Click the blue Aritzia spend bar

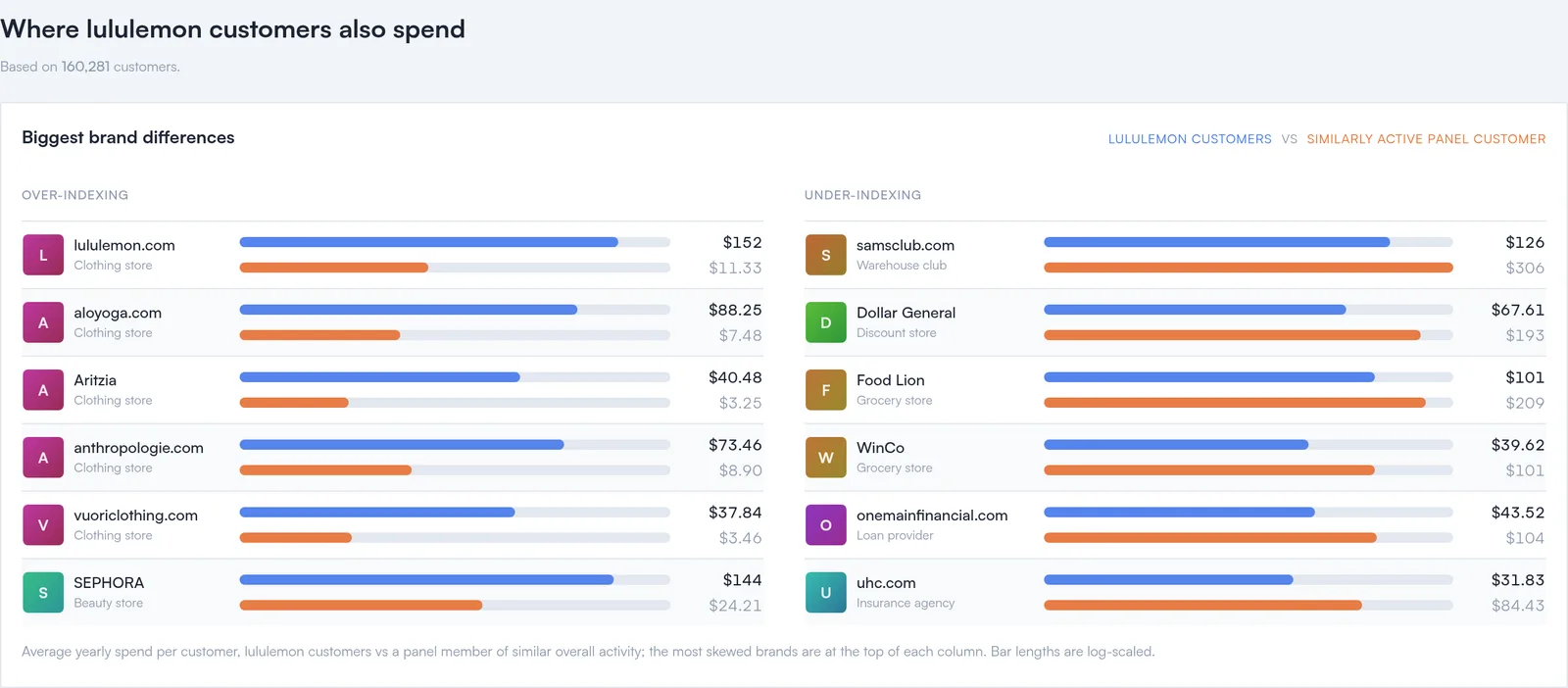pos(379,377)
